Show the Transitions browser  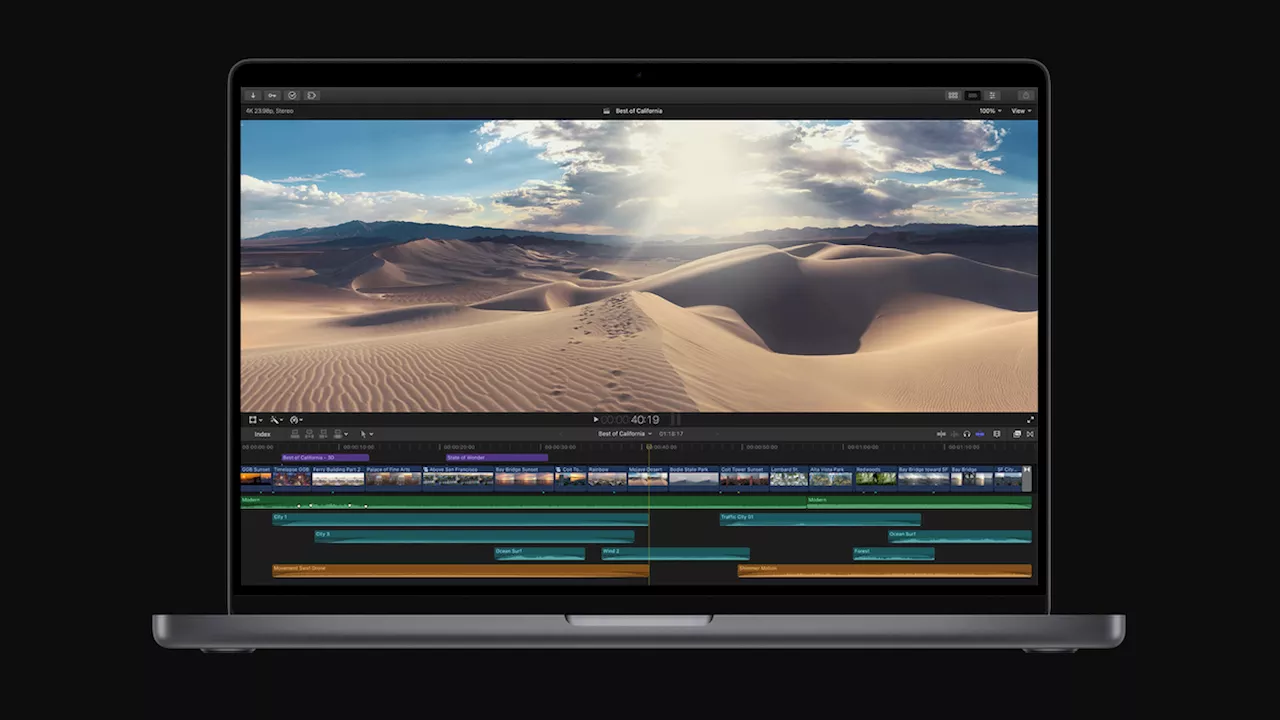tap(1030, 434)
